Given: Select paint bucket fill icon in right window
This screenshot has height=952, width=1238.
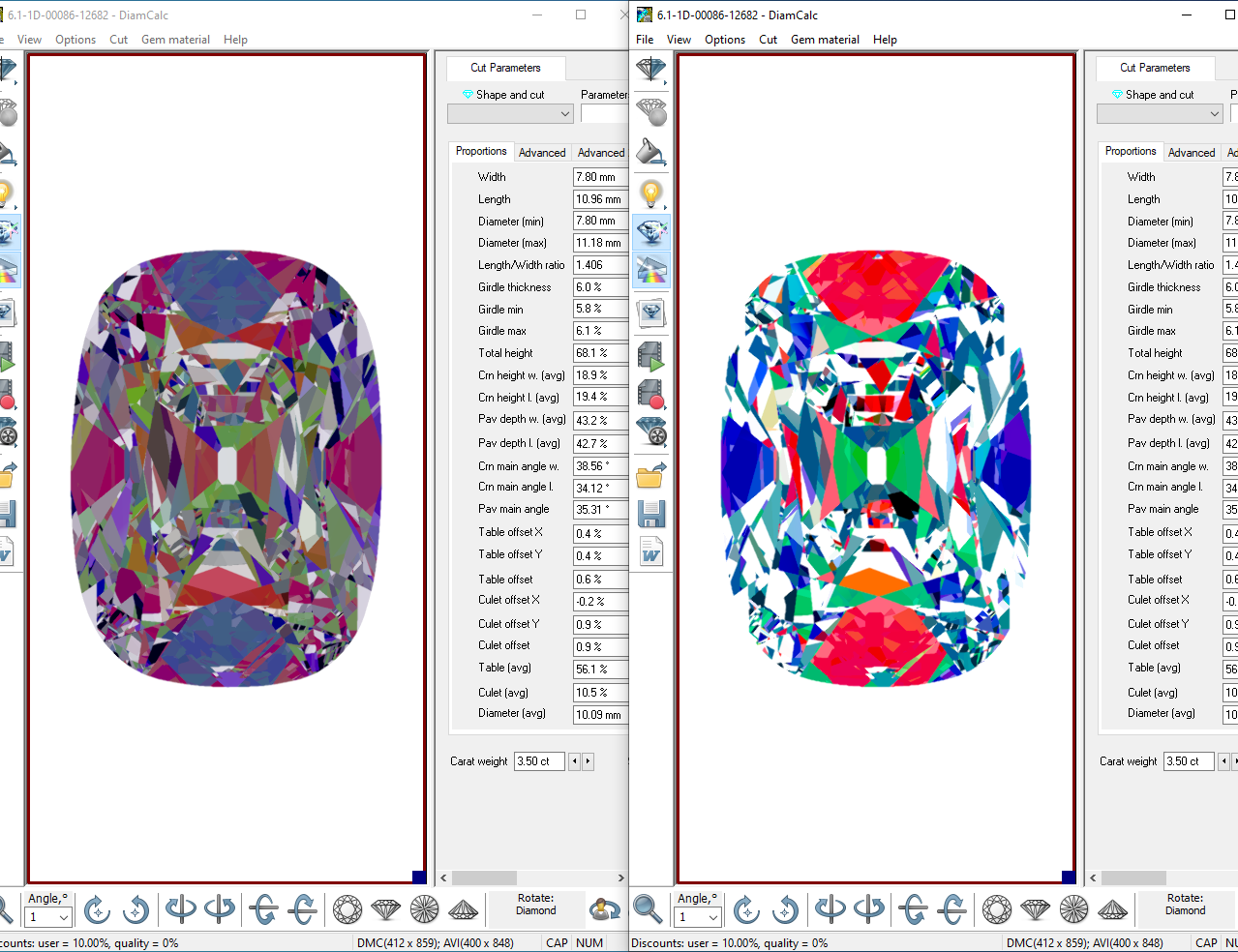Looking at the screenshot, I should (651, 152).
